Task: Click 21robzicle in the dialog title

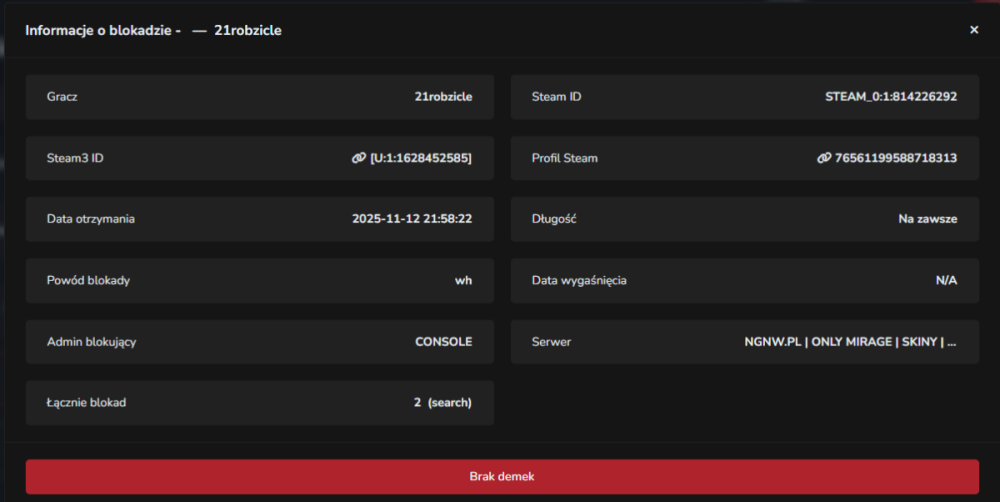Action: click(x=247, y=30)
